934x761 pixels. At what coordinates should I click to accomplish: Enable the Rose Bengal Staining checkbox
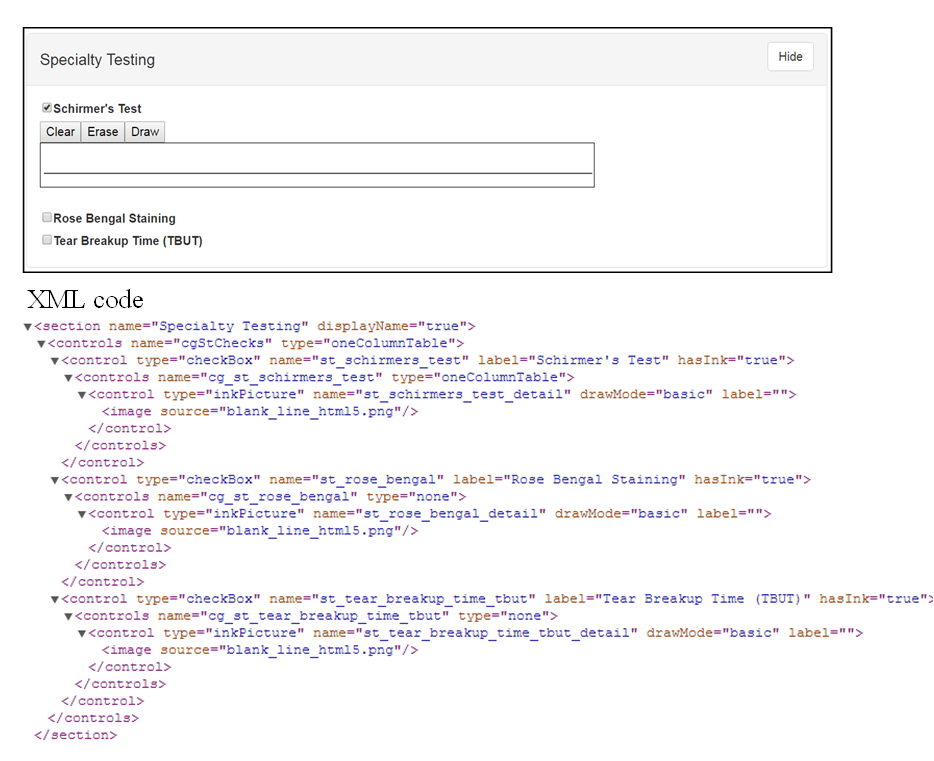click(x=47, y=217)
